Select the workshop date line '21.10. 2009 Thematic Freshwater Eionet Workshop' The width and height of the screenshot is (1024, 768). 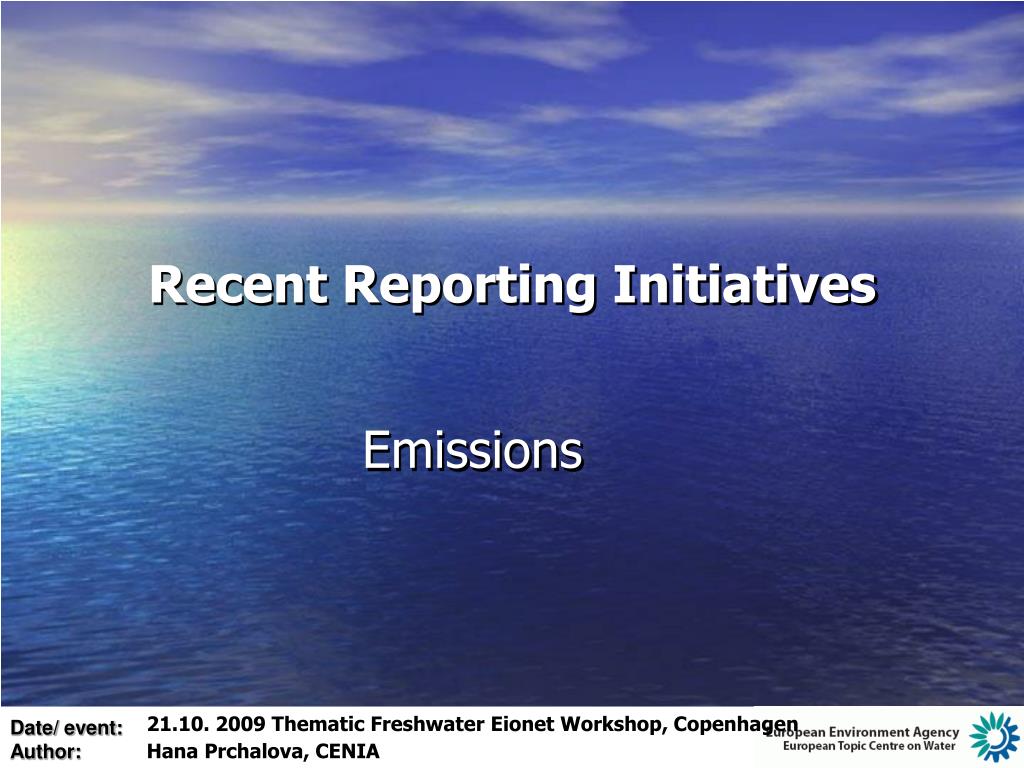tap(406, 724)
